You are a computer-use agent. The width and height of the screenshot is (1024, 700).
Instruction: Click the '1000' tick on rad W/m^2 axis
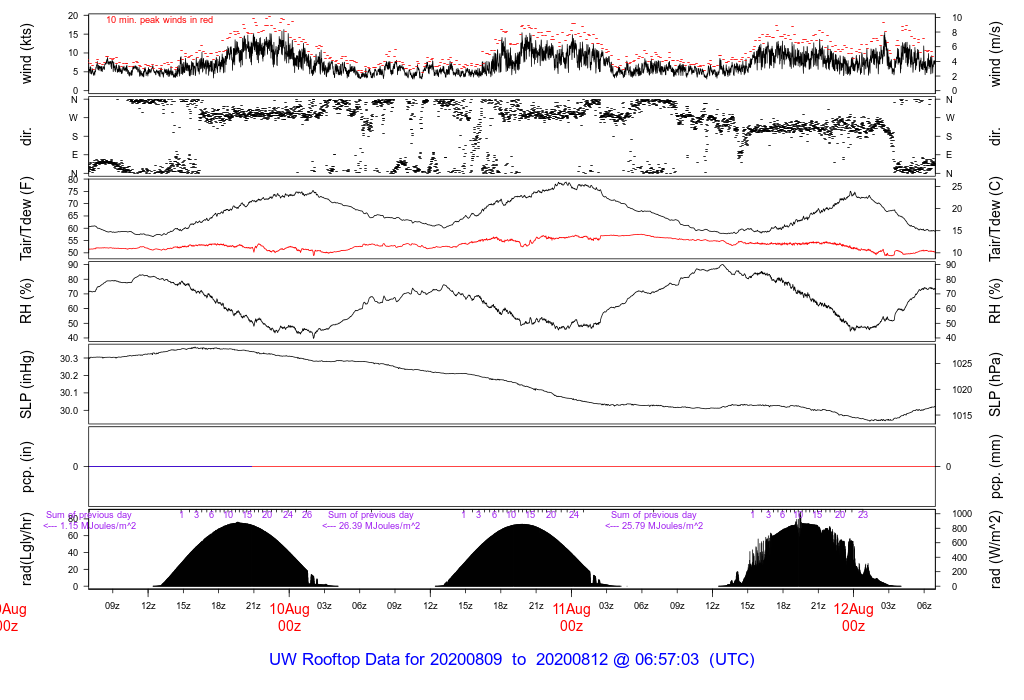click(961, 514)
